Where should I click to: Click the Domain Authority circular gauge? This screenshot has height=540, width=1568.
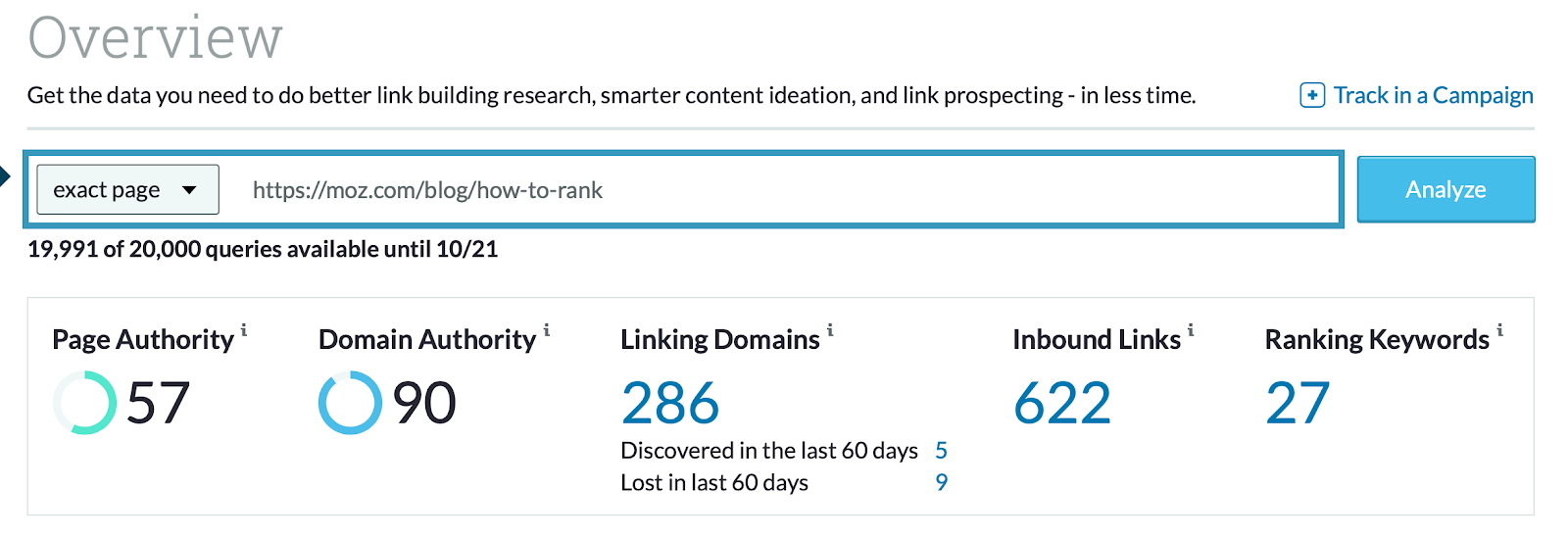[x=350, y=403]
